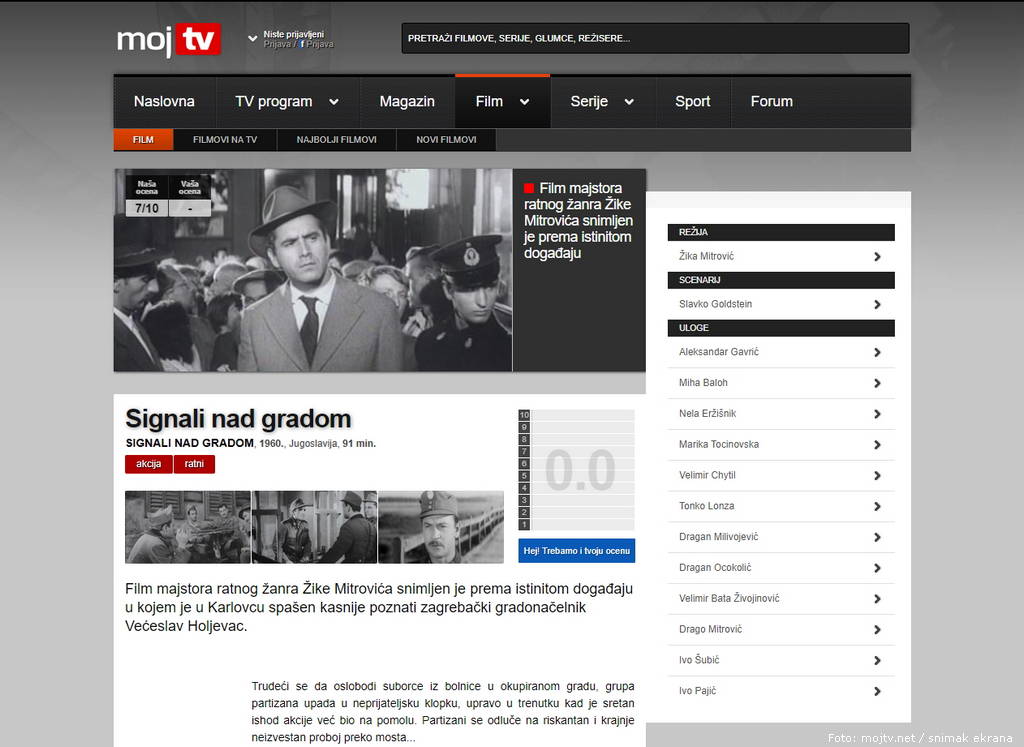The height and width of the screenshot is (747, 1024).
Task: Open actor Dragan Ocokolić link
Action: (714, 567)
